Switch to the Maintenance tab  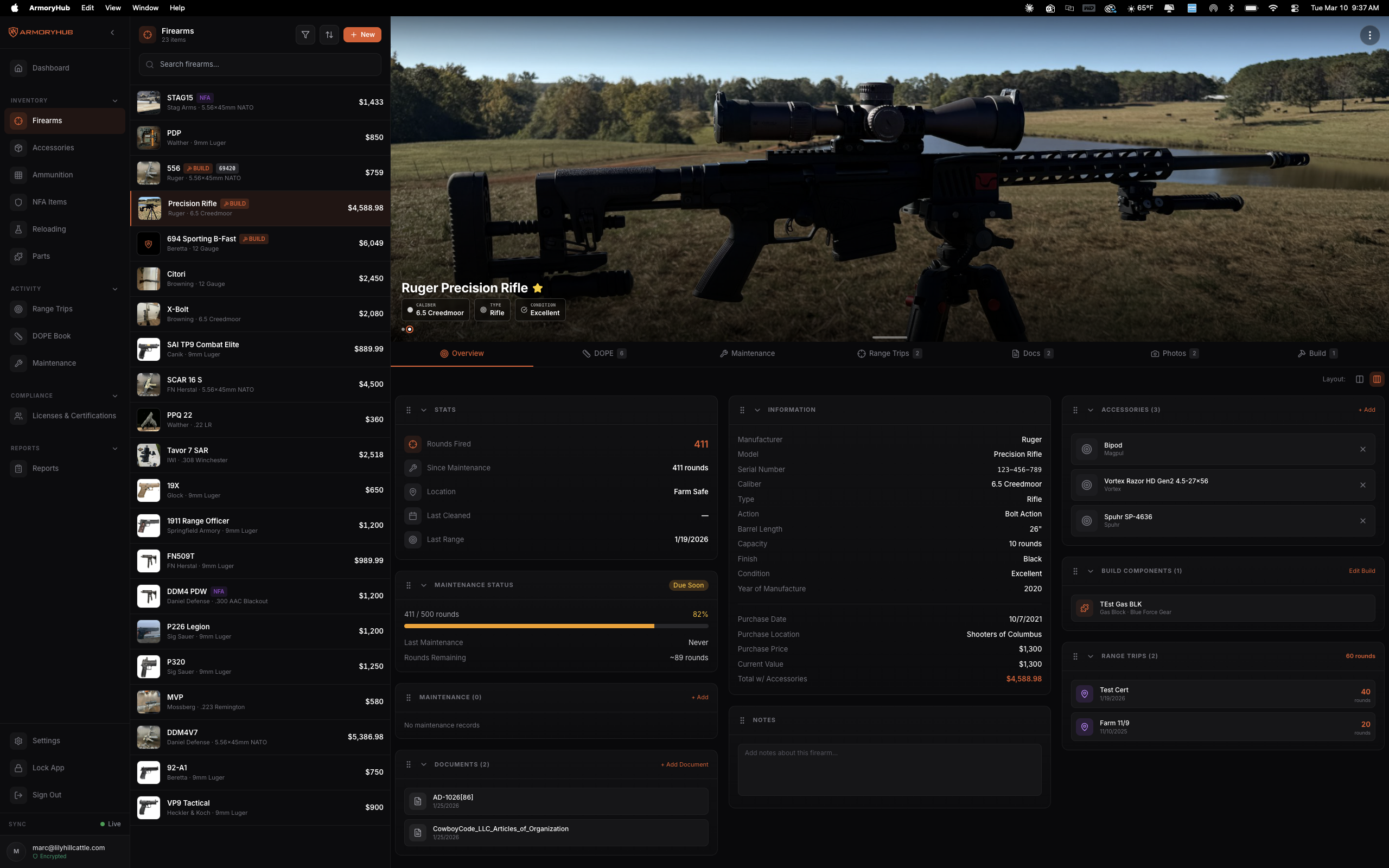tap(747, 353)
